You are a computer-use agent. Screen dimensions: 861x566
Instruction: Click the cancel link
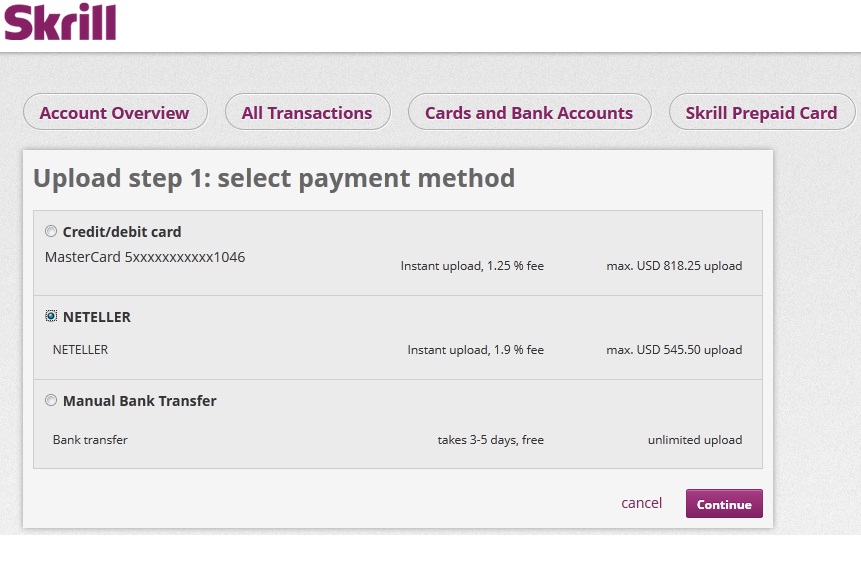coord(641,503)
